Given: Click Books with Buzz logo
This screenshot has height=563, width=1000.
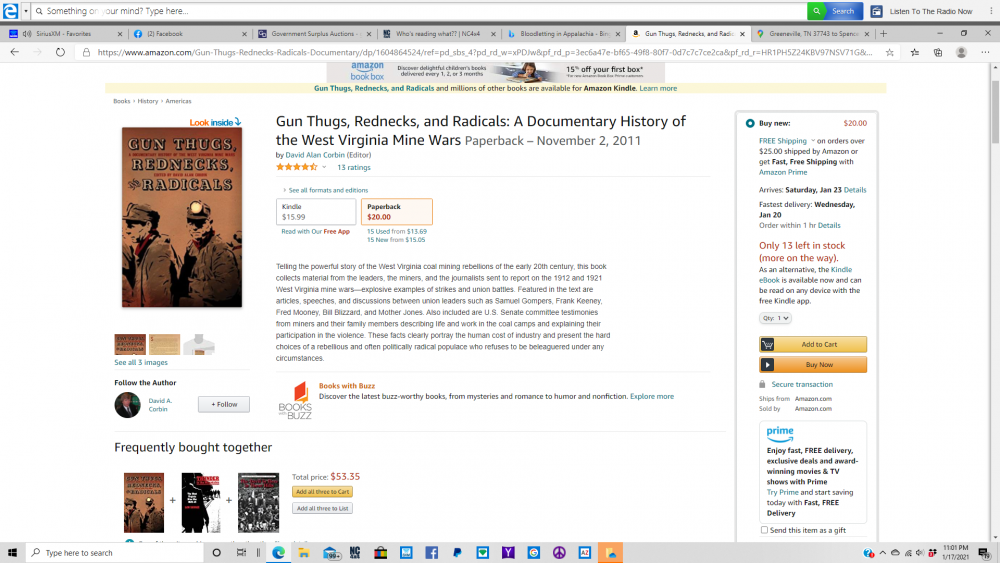Looking at the screenshot, I should click(x=295, y=400).
